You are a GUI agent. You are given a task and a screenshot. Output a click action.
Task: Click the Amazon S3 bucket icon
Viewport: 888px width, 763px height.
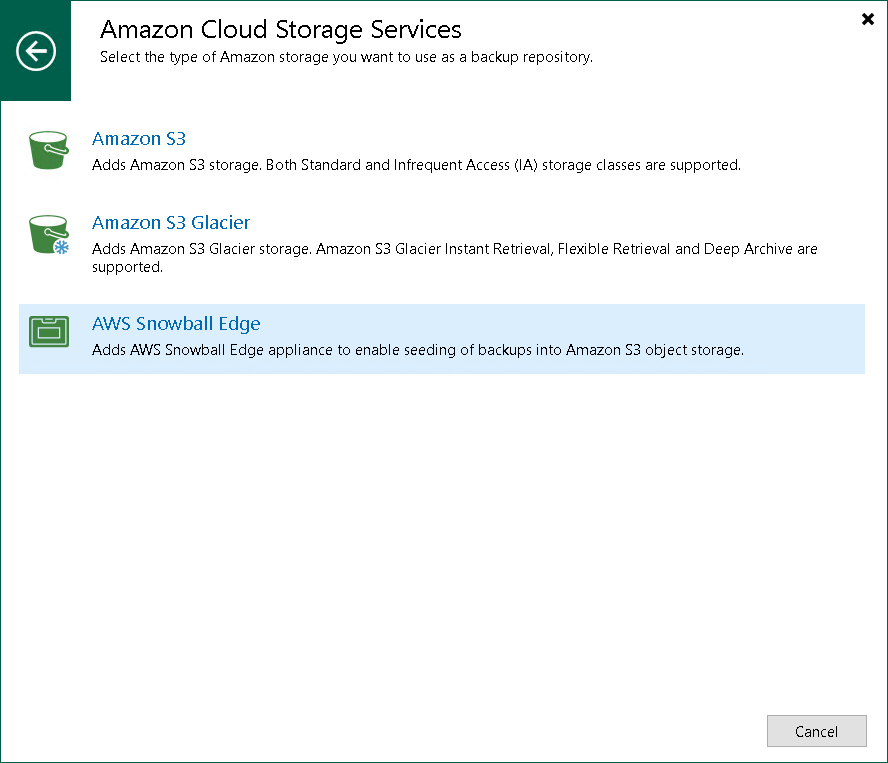pos(47,150)
